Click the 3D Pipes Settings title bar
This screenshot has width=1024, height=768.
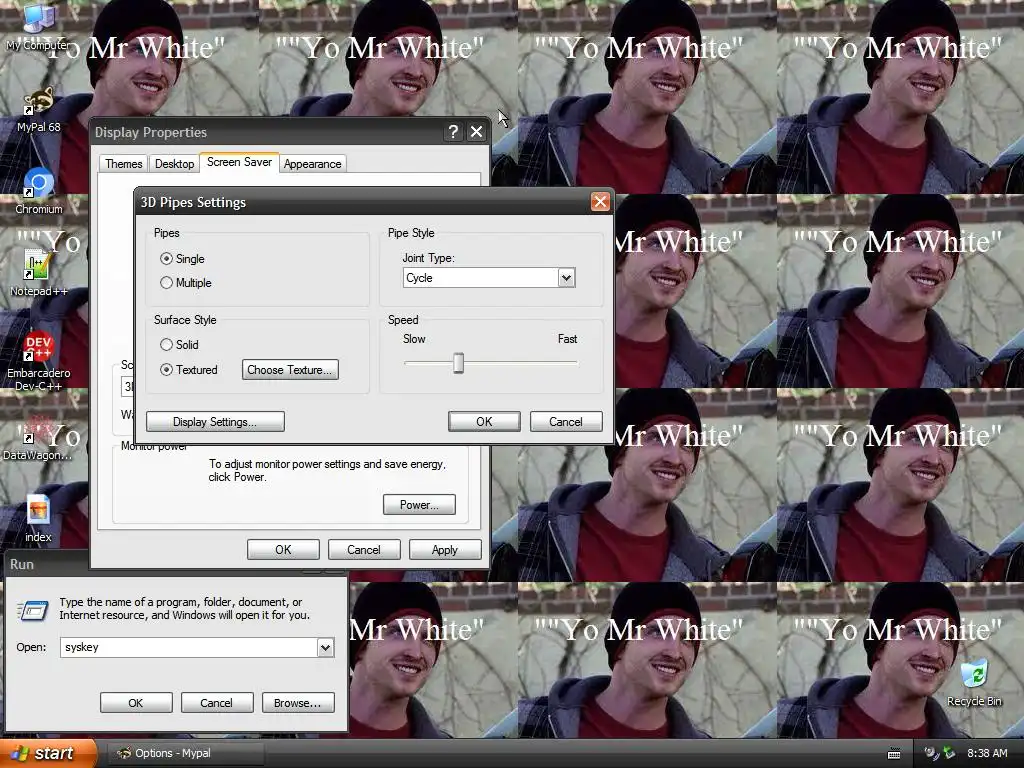click(x=373, y=202)
